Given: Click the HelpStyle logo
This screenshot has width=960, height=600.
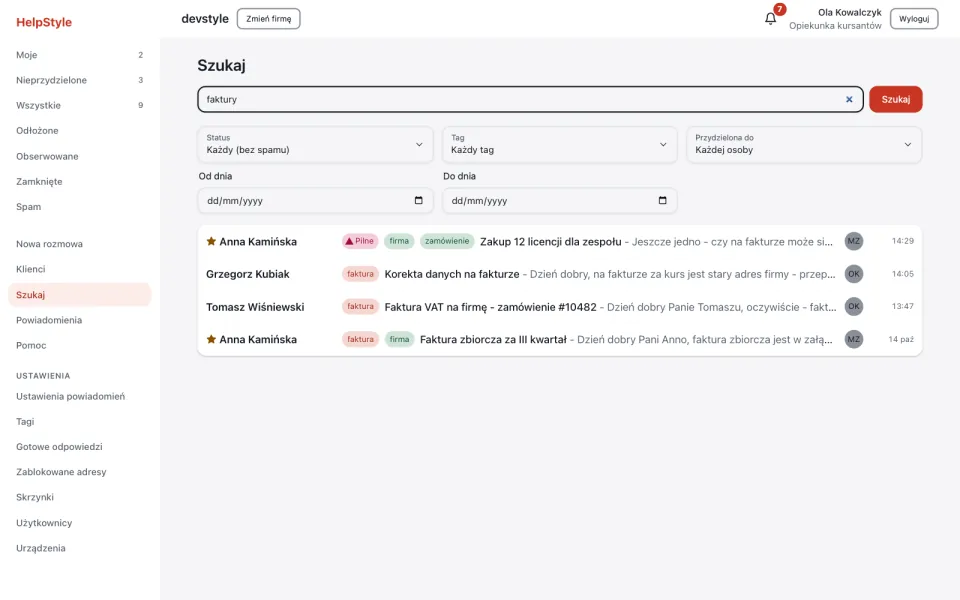Looking at the screenshot, I should (x=44, y=22).
